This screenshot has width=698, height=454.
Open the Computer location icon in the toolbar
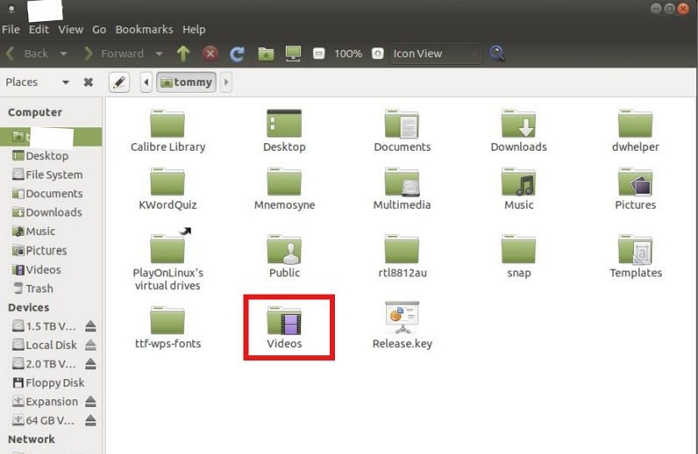(x=293, y=54)
